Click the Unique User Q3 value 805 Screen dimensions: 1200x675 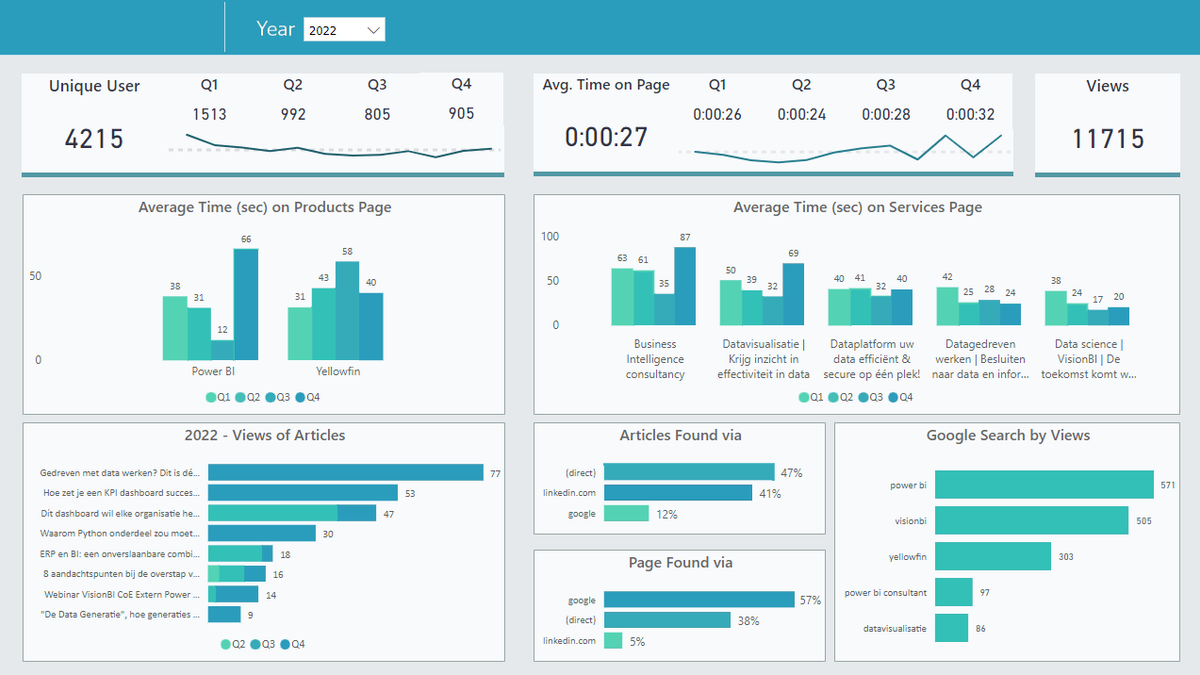coord(377,114)
